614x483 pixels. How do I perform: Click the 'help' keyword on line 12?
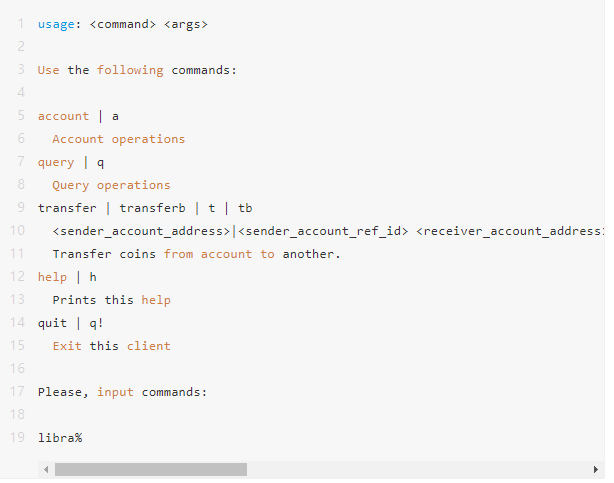(x=52, y=277)
